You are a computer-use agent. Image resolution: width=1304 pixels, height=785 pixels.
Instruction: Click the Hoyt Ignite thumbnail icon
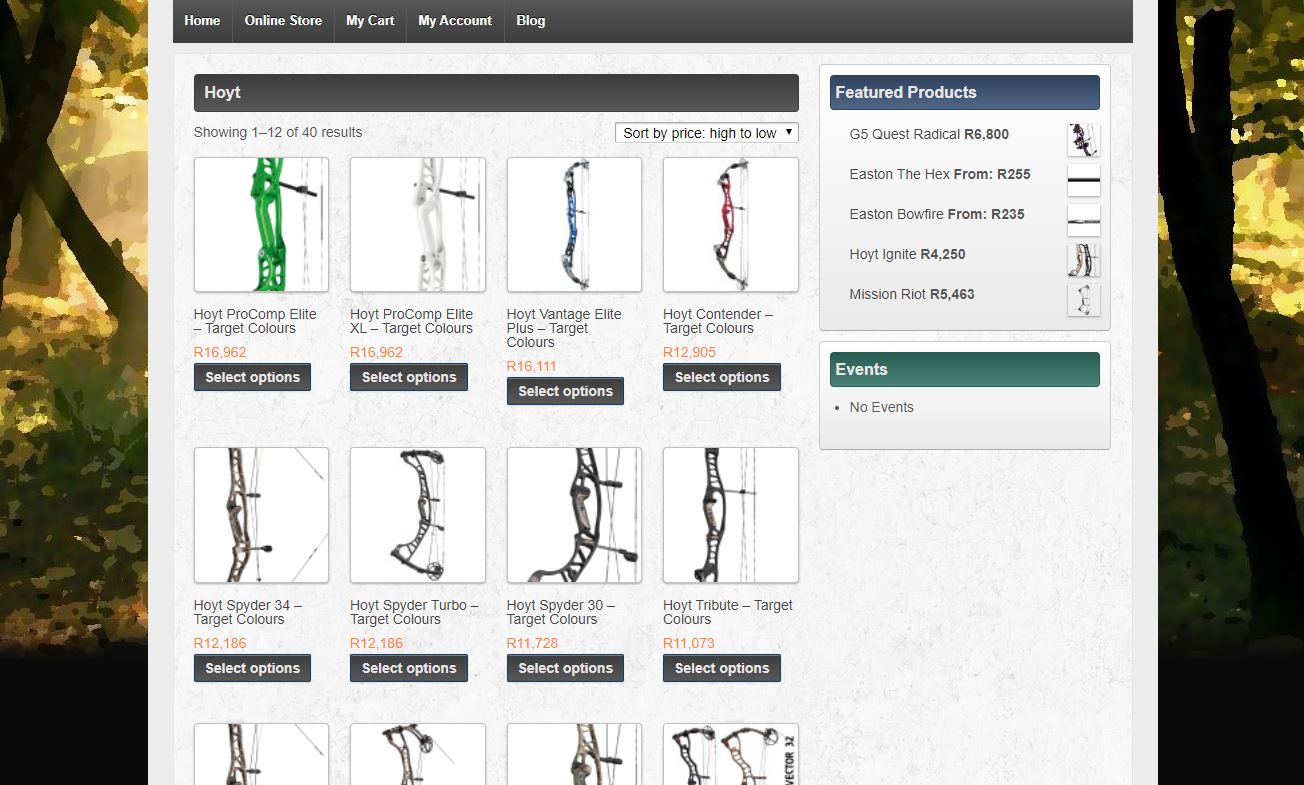[x=1083, y=260]
